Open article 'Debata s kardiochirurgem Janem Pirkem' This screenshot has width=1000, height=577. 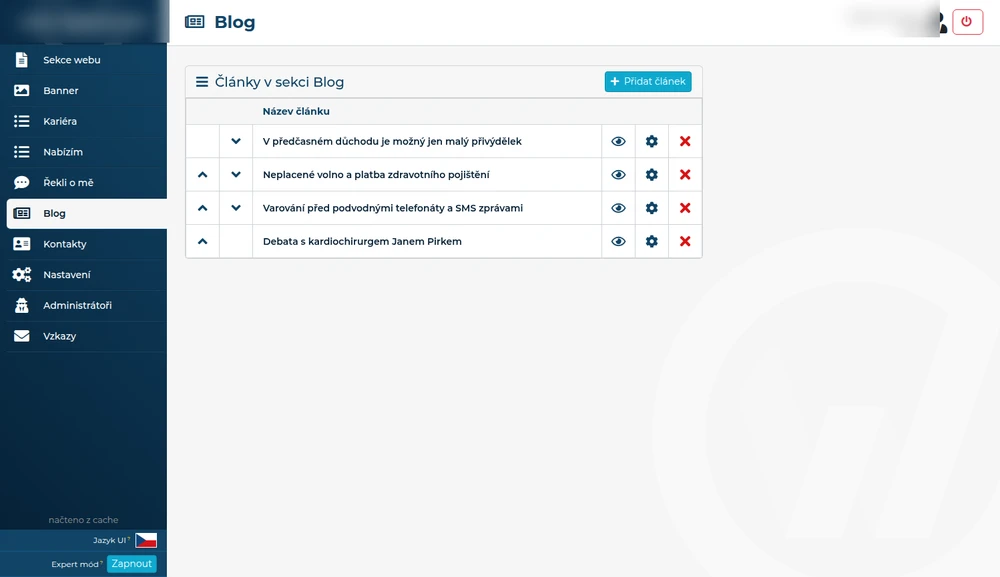pos(362,242)
